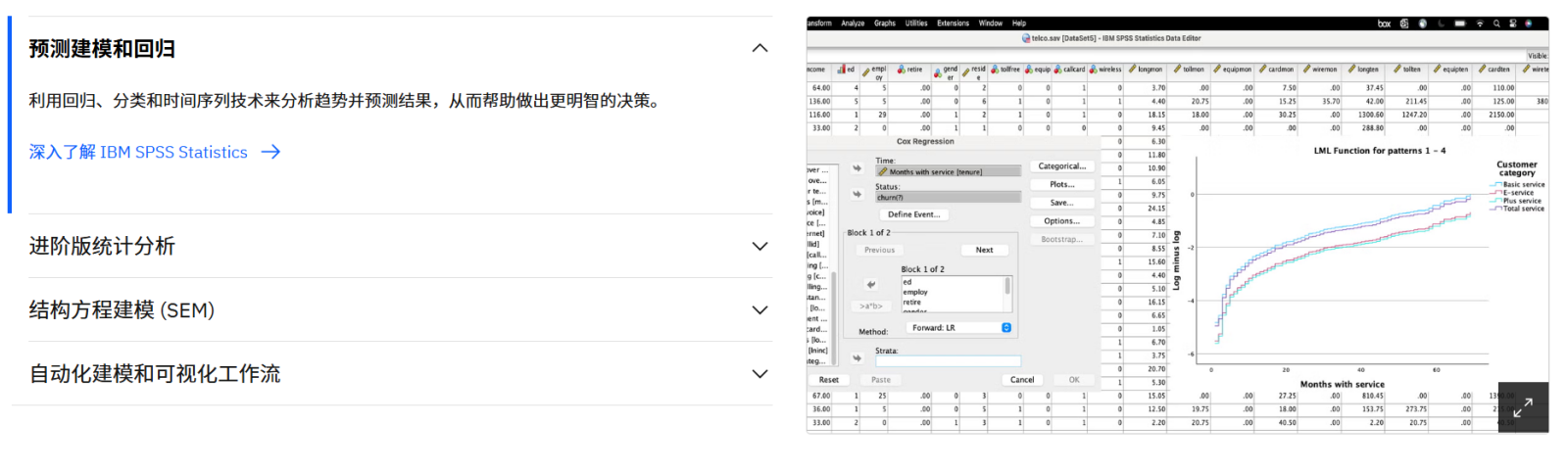
Task: Click the Wi-Fi icon in macOS menu bar
Action: tap(1480, 24)
